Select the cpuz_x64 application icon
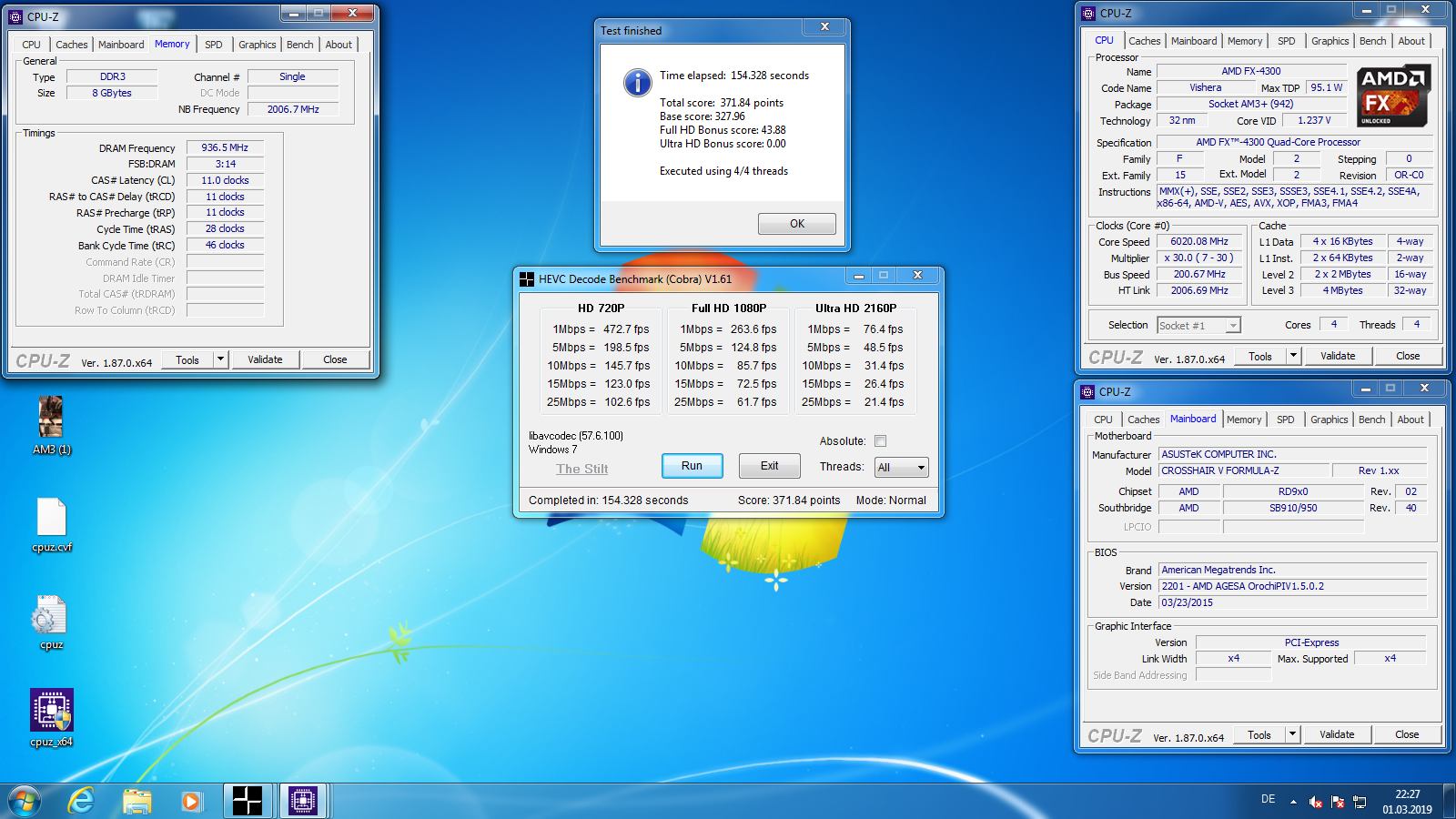Screen dimensions: 1456x819 tap(51, 717)
